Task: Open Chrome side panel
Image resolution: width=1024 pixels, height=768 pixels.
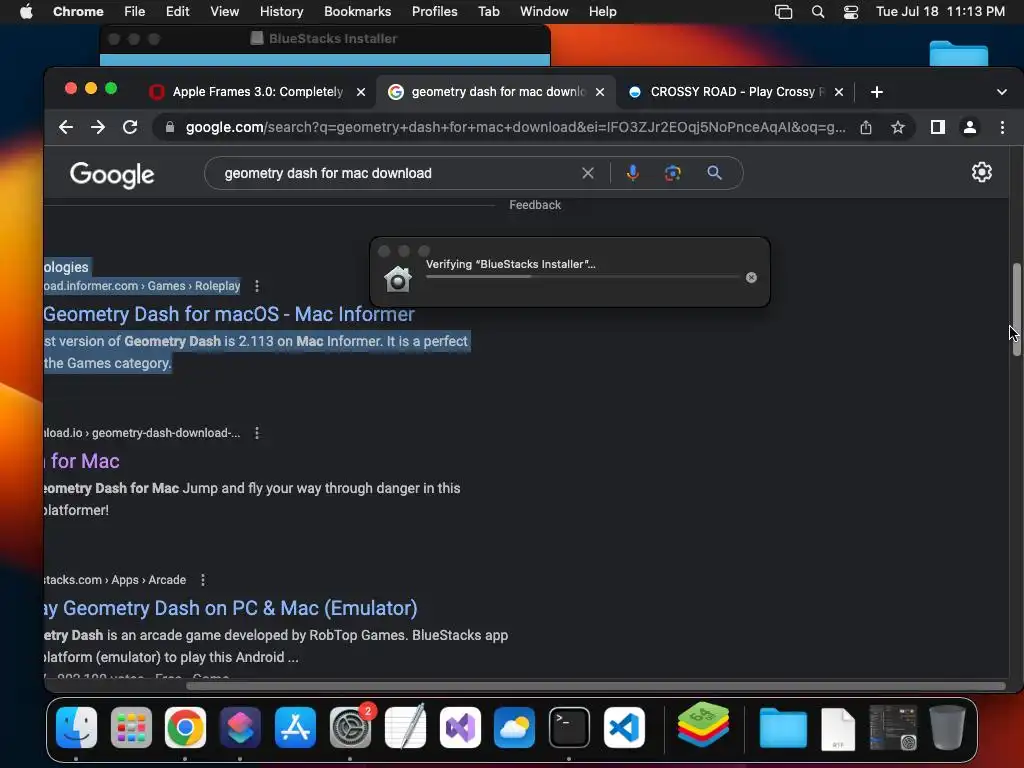Action: [x=938, y=127]
